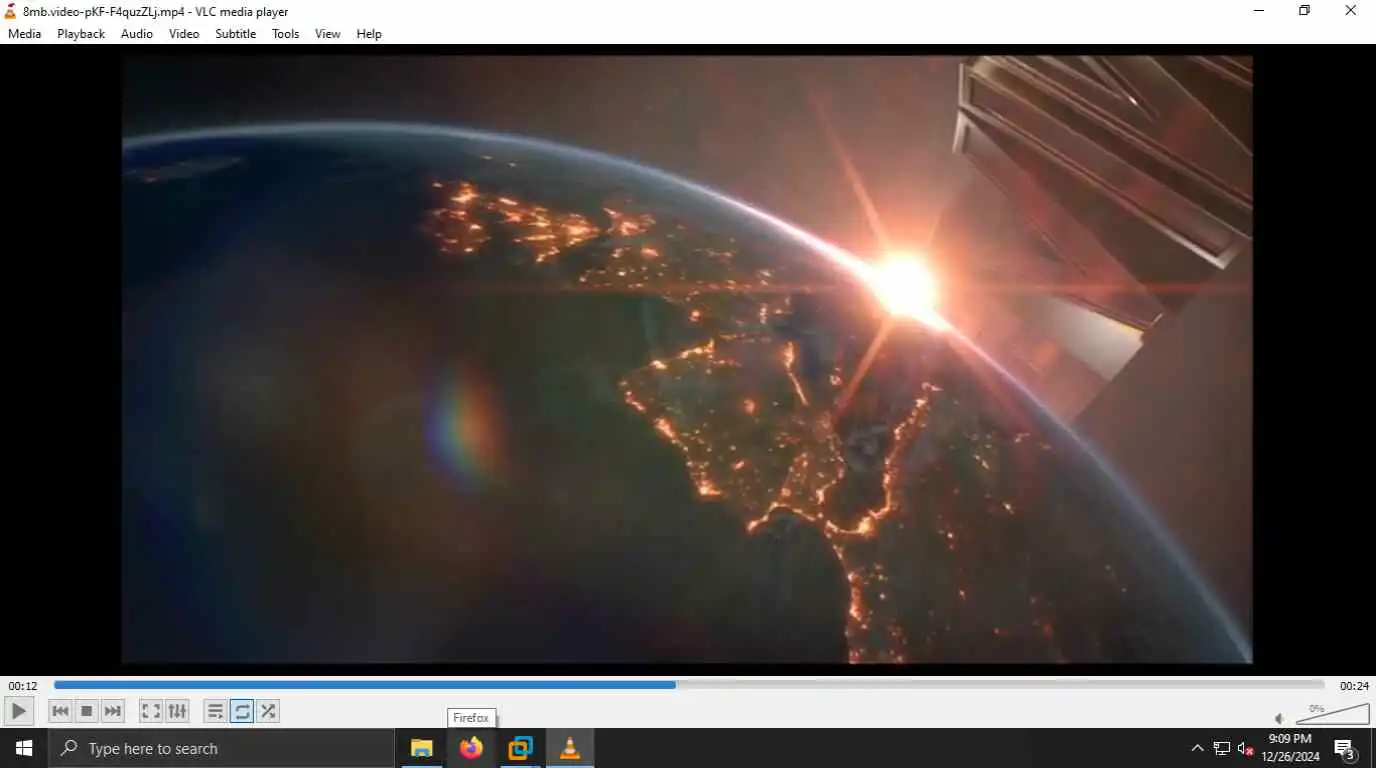Show extended settings and effects

pos(177,711)
